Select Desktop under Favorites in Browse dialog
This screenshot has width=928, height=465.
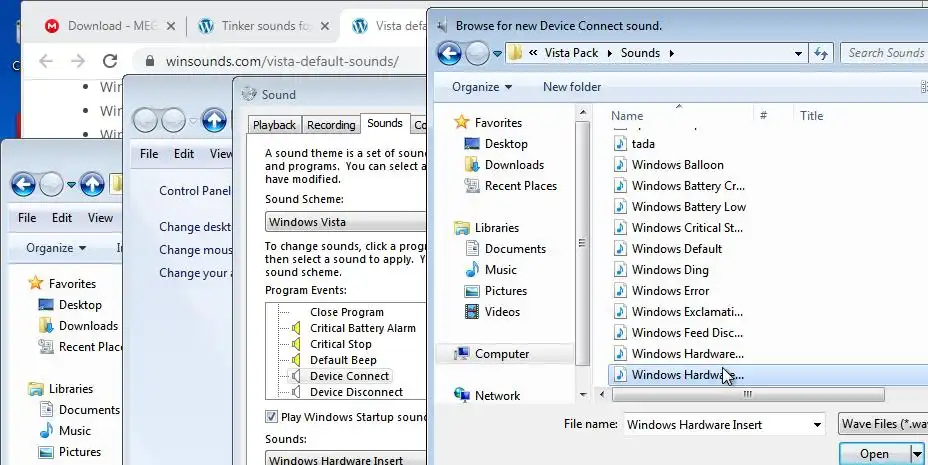(505, 144)
